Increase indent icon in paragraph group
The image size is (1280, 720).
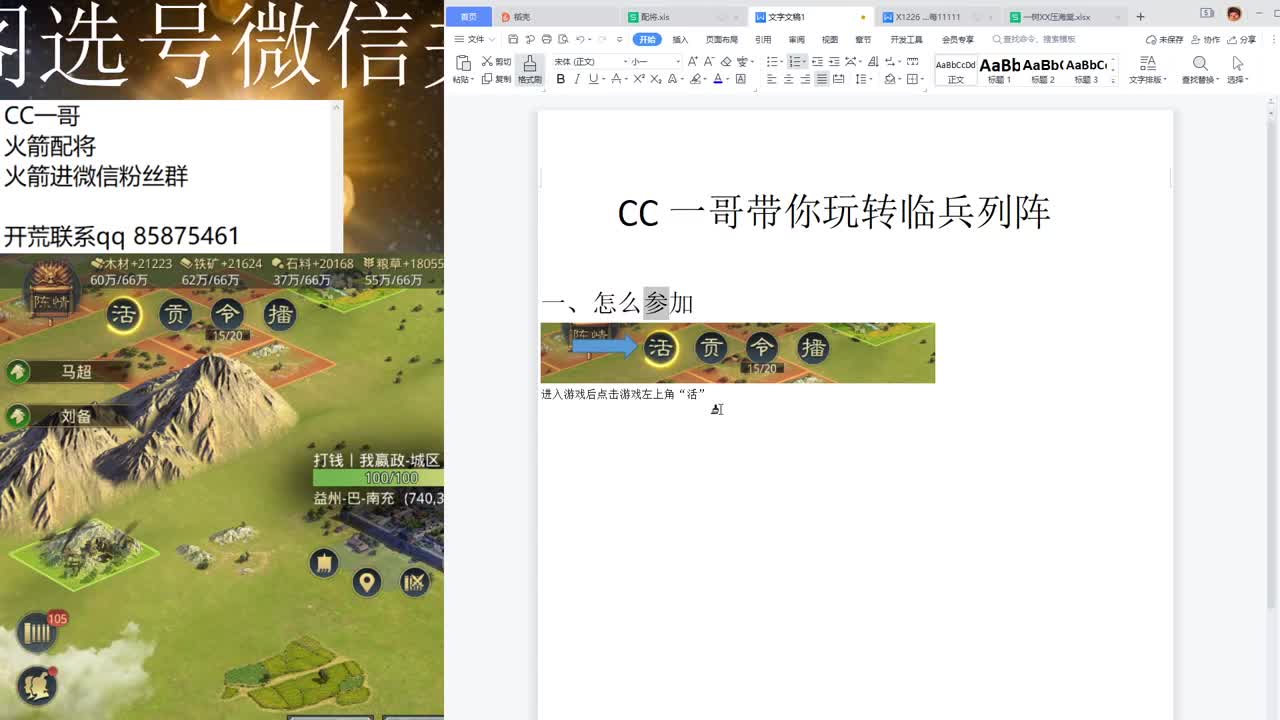point(834,61)
